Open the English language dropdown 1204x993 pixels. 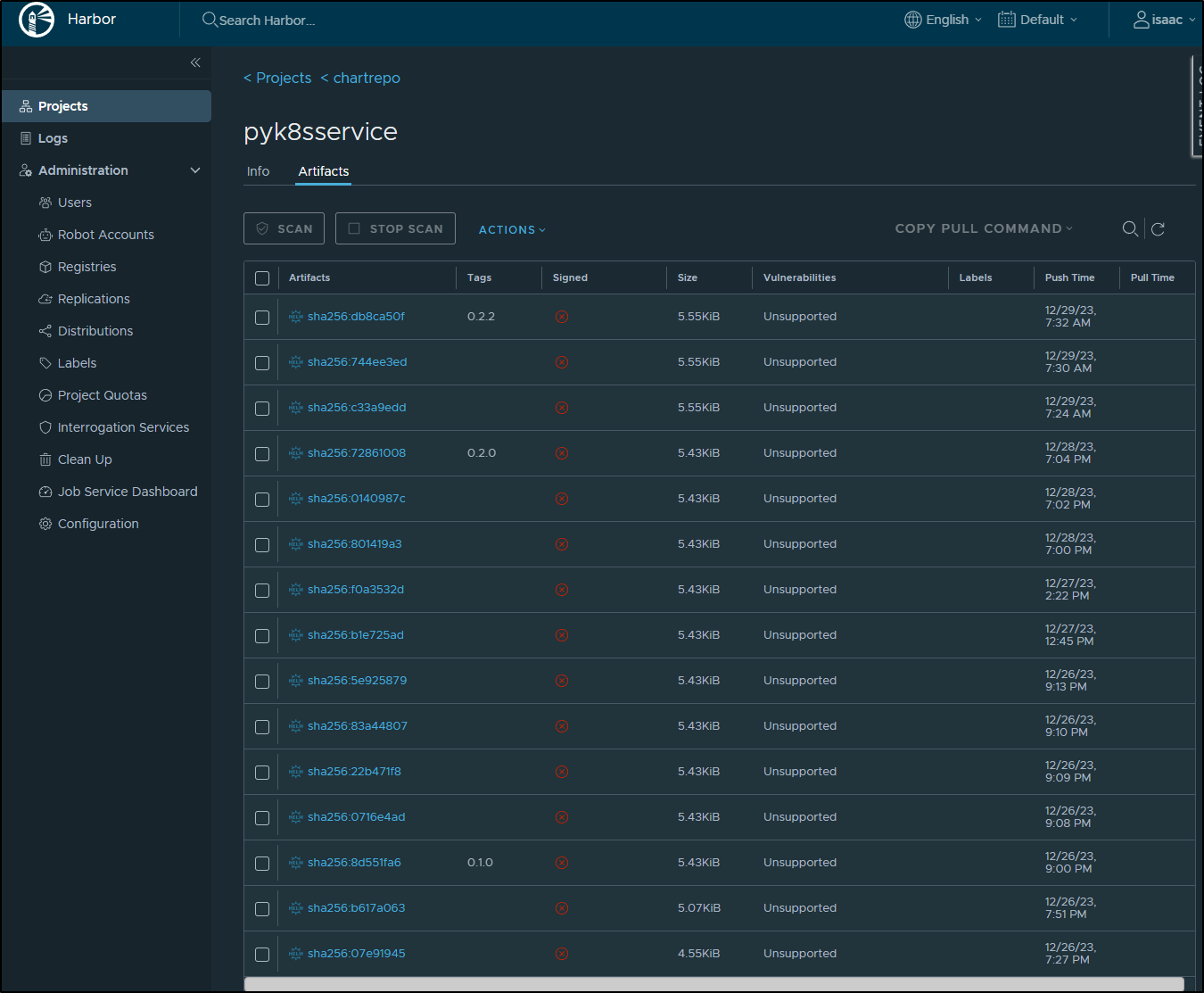944,20
